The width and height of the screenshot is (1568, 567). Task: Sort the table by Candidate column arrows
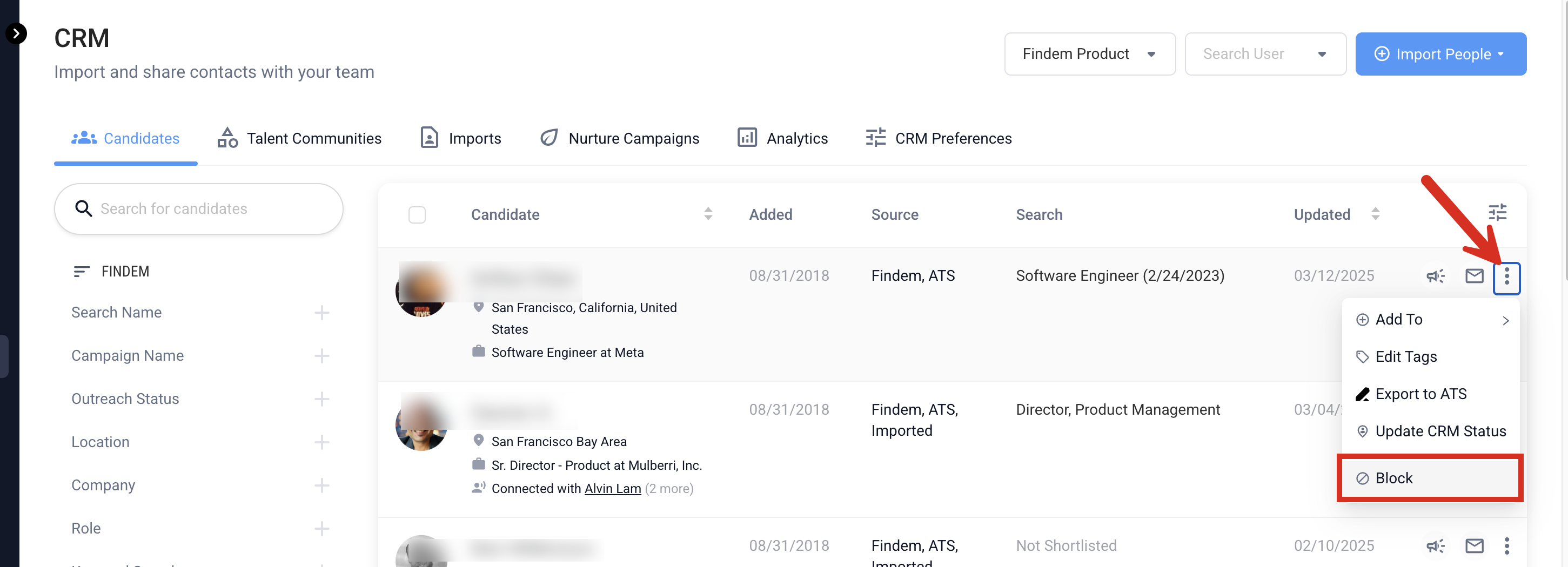point(707,214)
